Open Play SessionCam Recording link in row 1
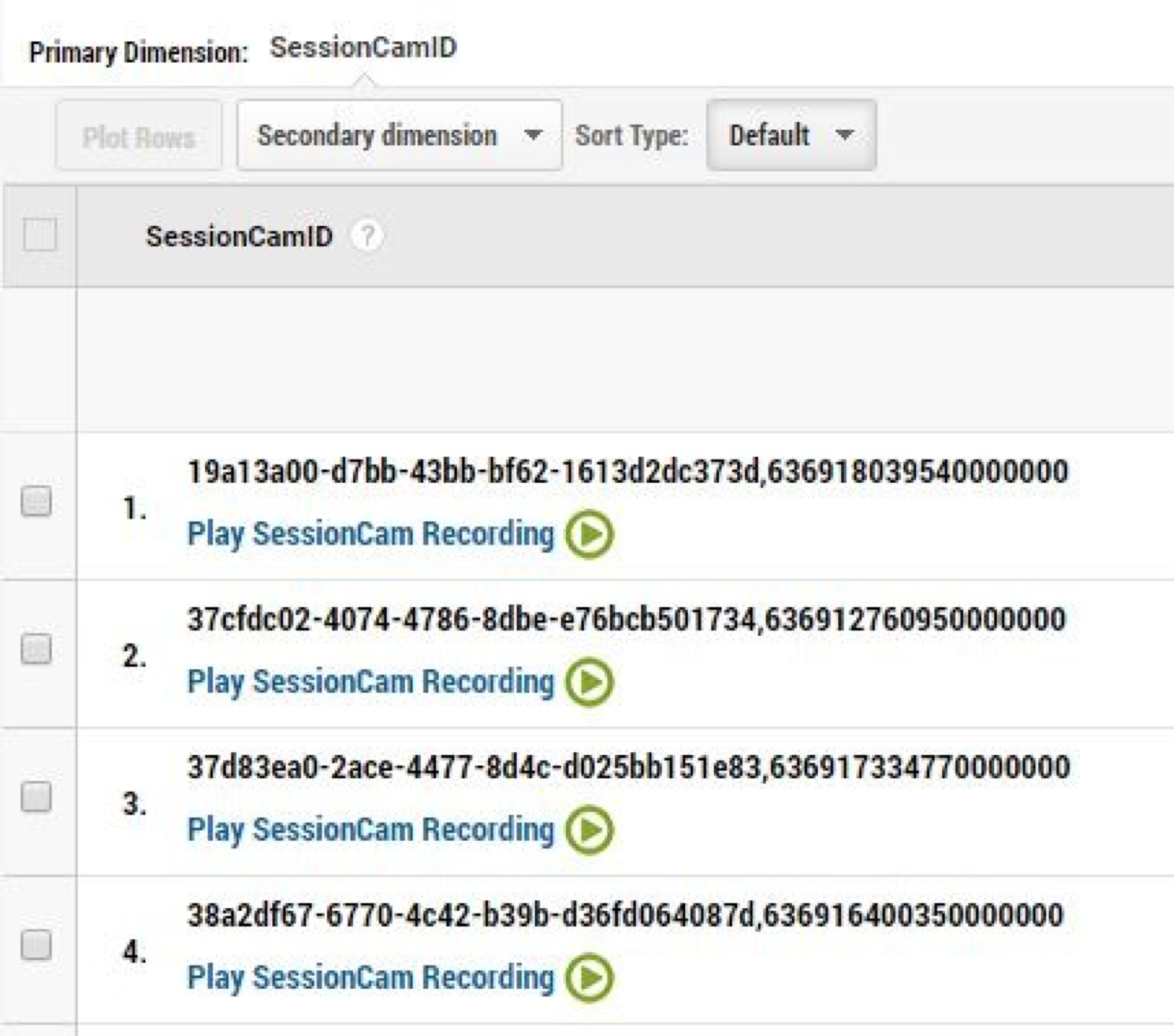The width and height of the screenshot is (1174, 1036). [x=370, y=534]
